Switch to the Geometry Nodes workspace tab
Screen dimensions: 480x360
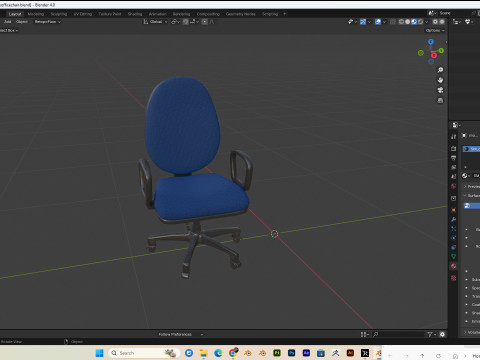[x=240, y=14]
